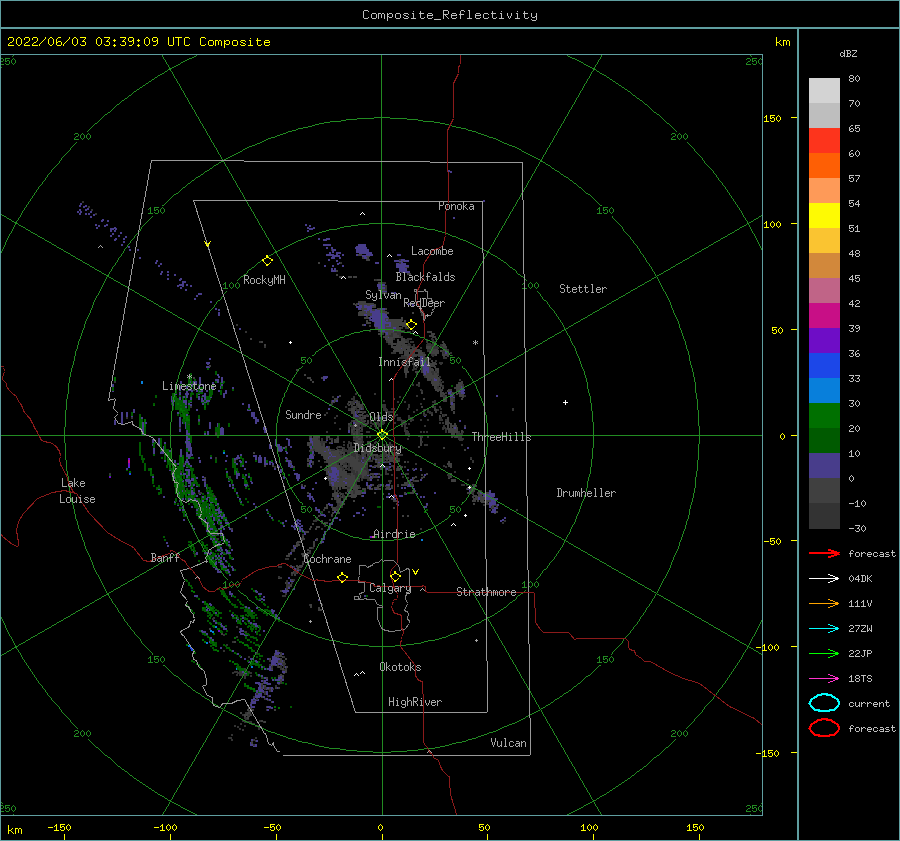Click the RedDeer city label
Viewport: 900px width, 841px height.
[x=424, y=303]
